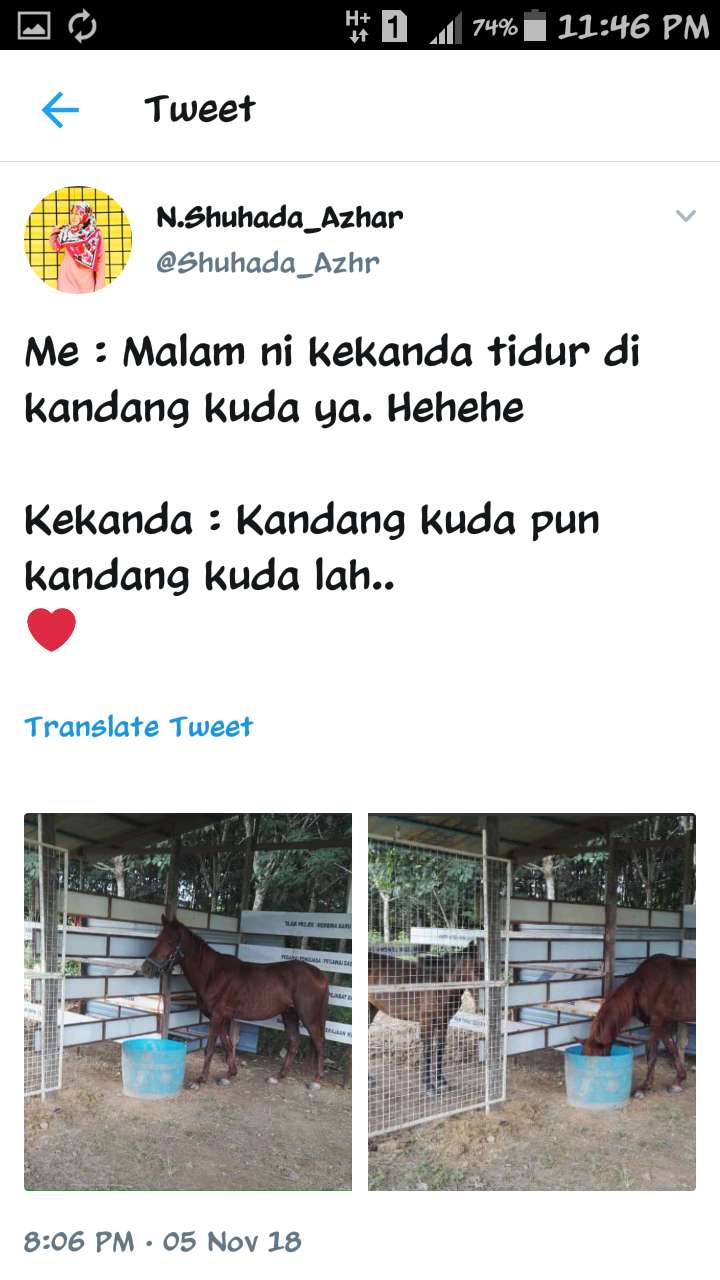The image size is (720, 1280).
Task: Tap the N.Shuhada_Azhar display name
Action: click(x=280, y=217)
